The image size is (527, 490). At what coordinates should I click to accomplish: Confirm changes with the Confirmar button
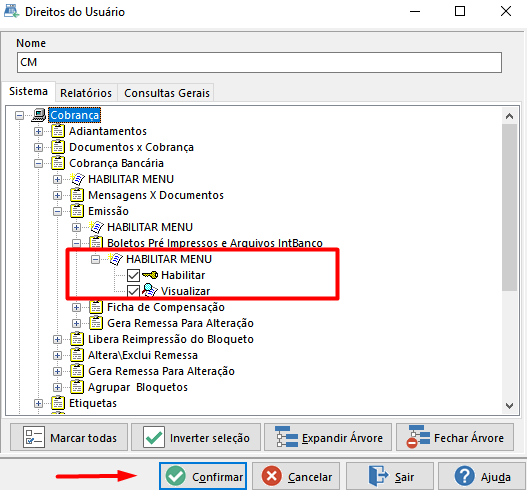click(203, 476)
